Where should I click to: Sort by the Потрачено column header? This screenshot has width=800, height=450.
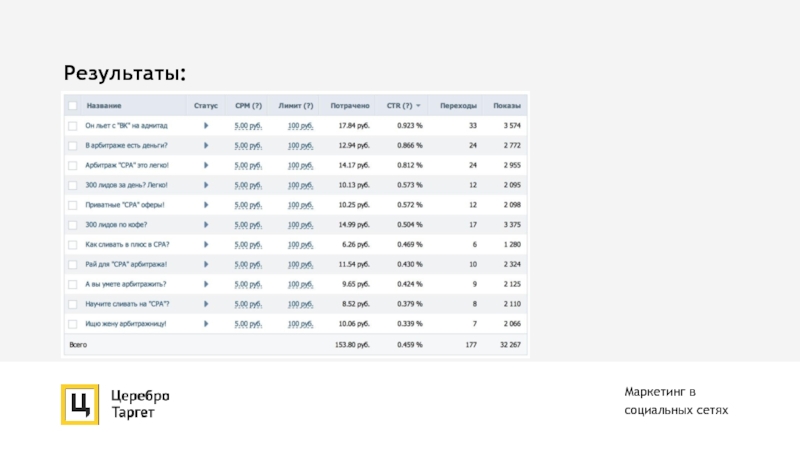tap(349, 106)
